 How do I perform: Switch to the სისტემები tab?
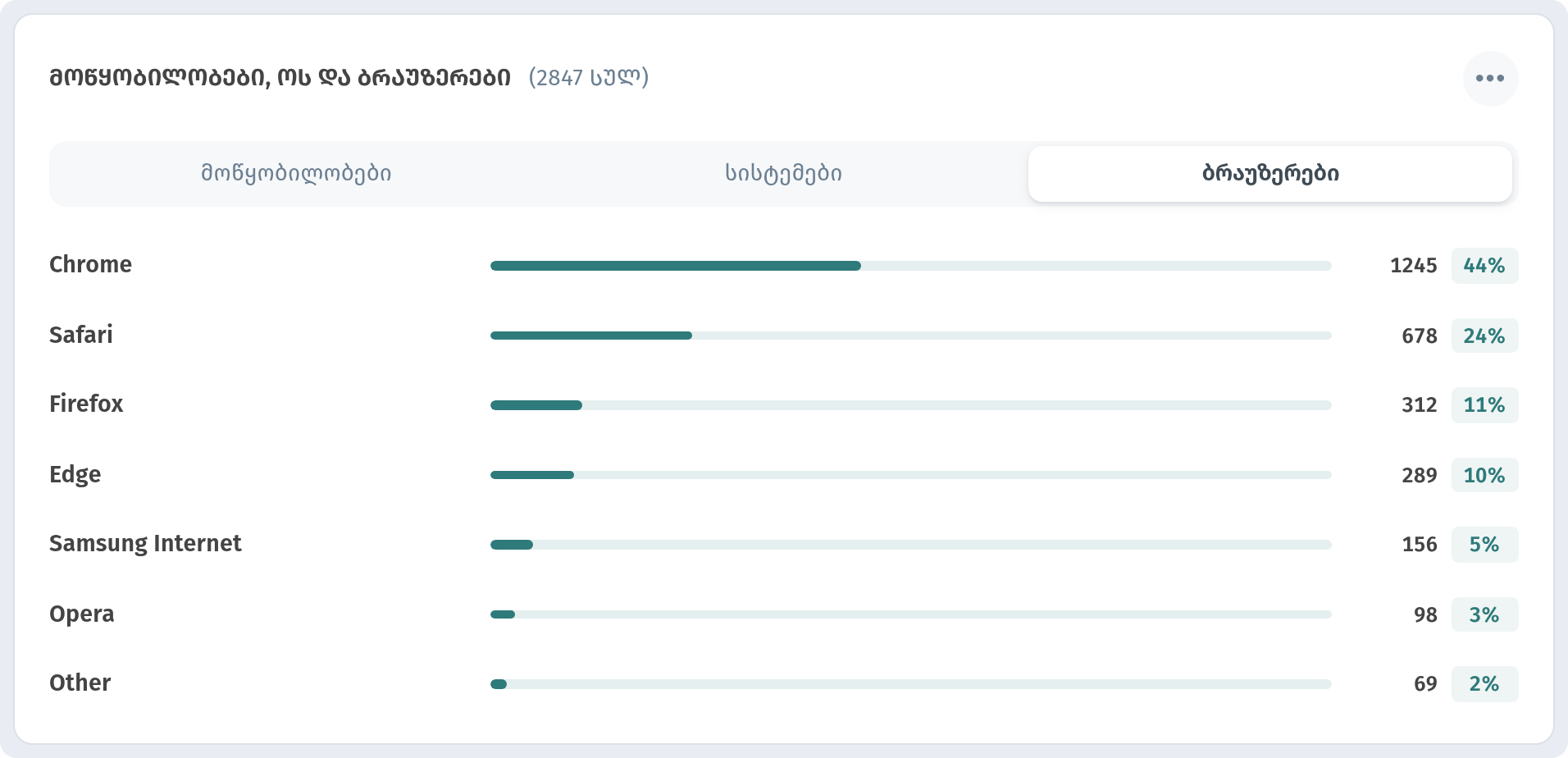tap(783, 174)
